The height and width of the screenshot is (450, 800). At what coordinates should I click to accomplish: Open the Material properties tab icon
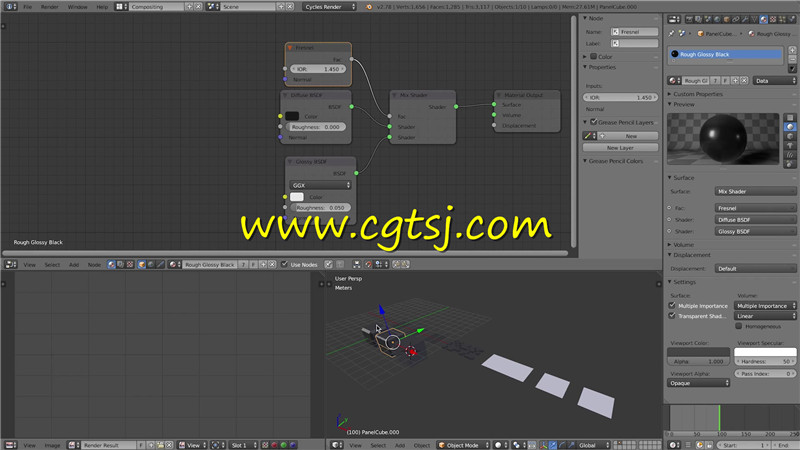(x=763, y=19)
